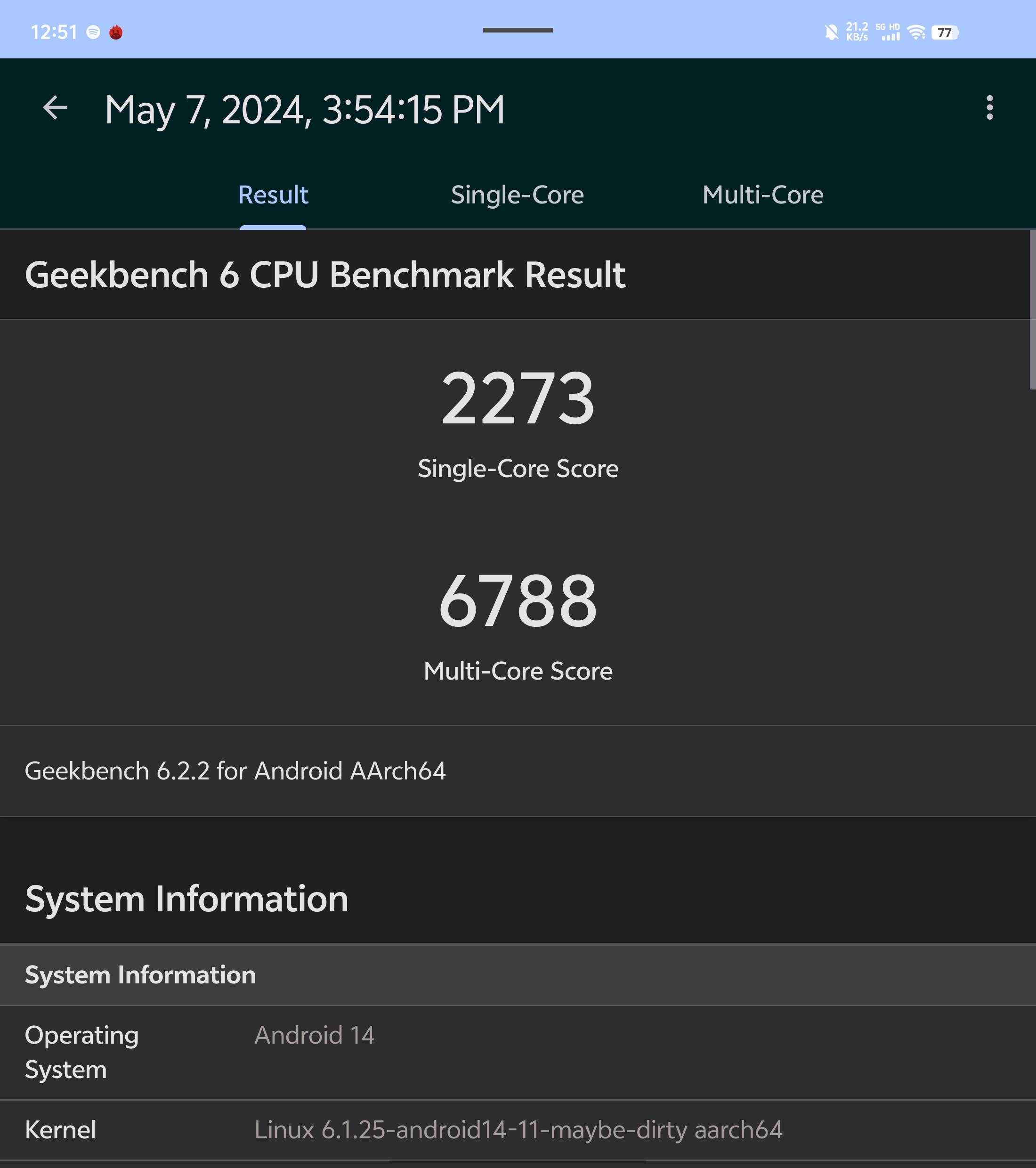Tap the back arrow icon

pyautogui.click(x=56, y=108)
